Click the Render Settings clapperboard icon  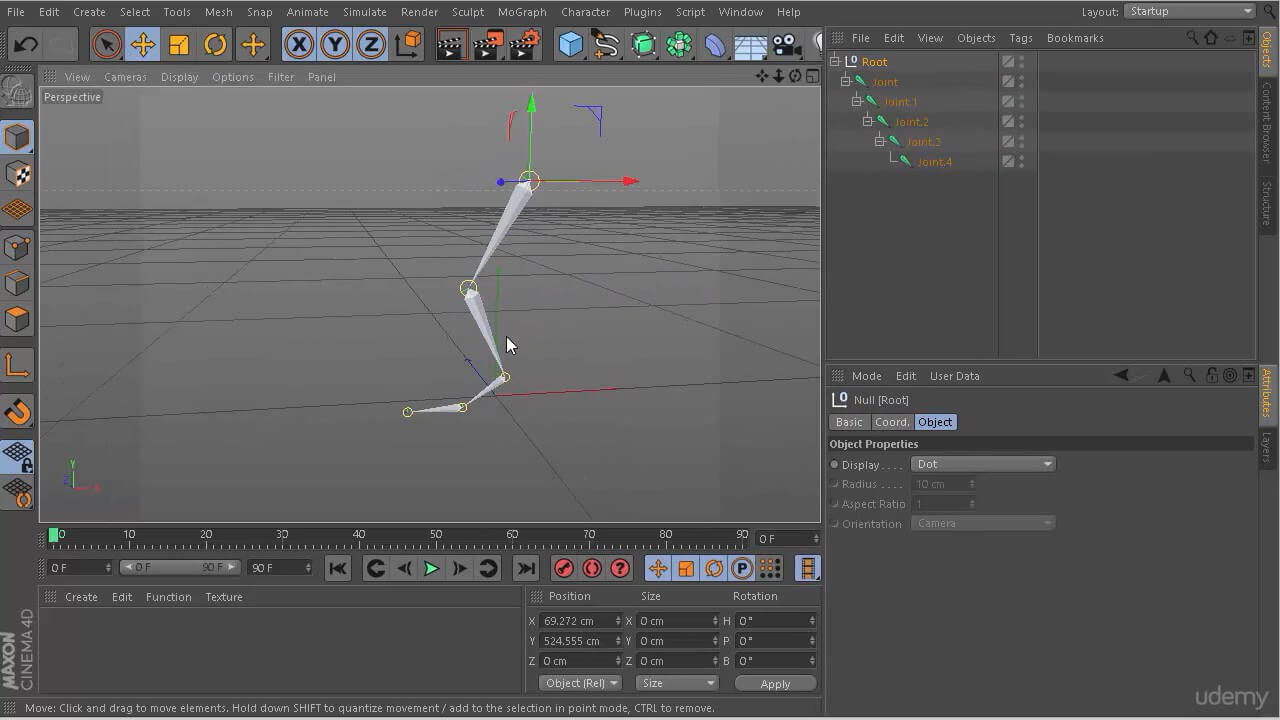(x=523, y=45)
